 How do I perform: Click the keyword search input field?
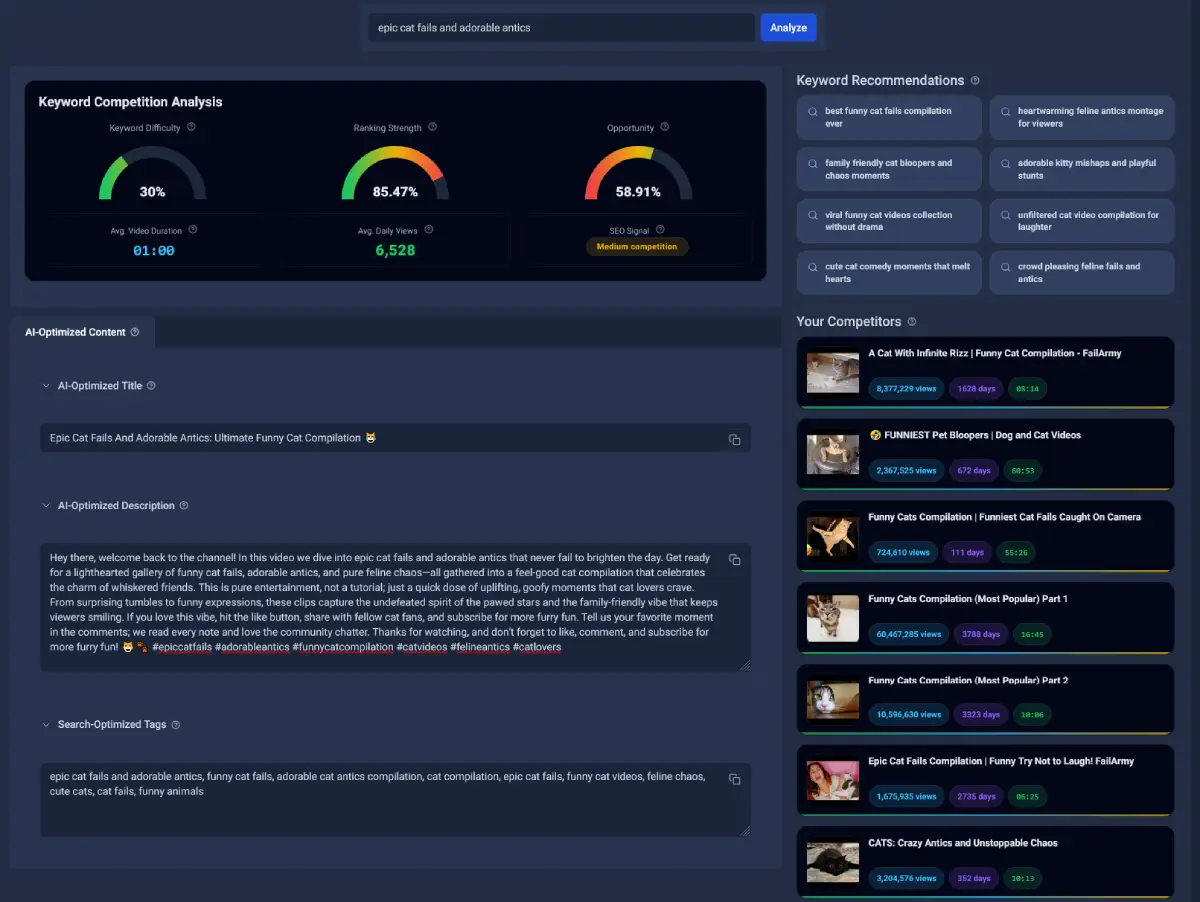(x=560, y=27)
